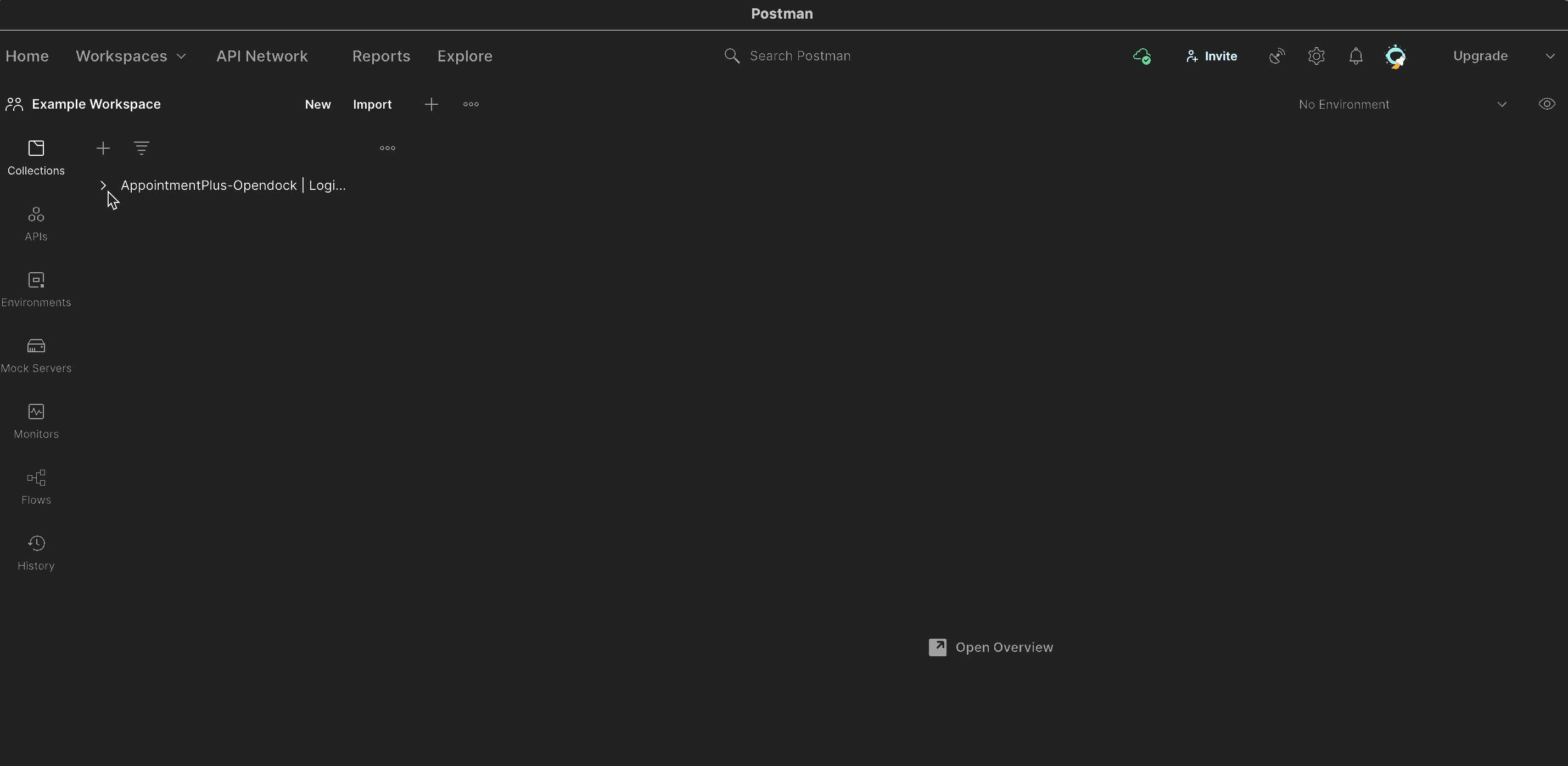The image size is (1568, 766).
Task: Click the New button
Action: 318,105
